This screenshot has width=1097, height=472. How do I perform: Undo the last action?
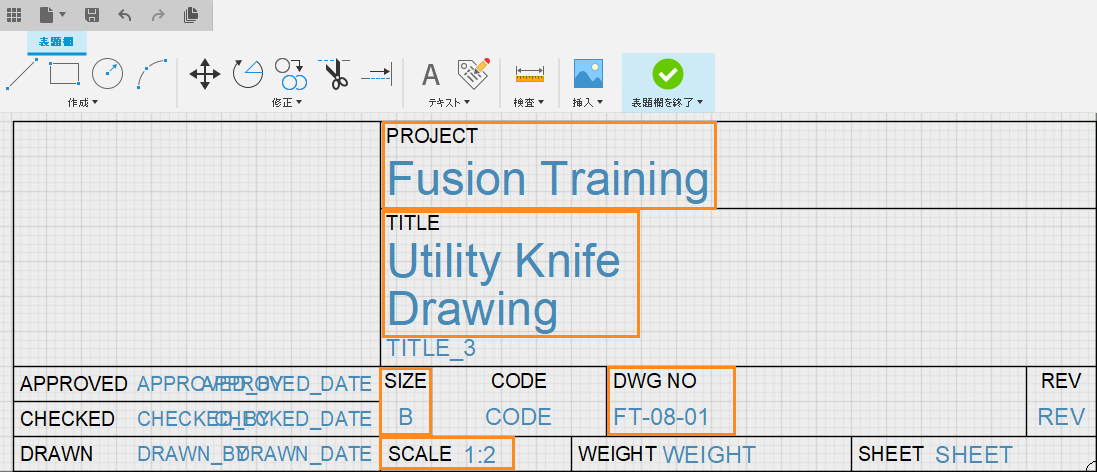pos(125,14)
